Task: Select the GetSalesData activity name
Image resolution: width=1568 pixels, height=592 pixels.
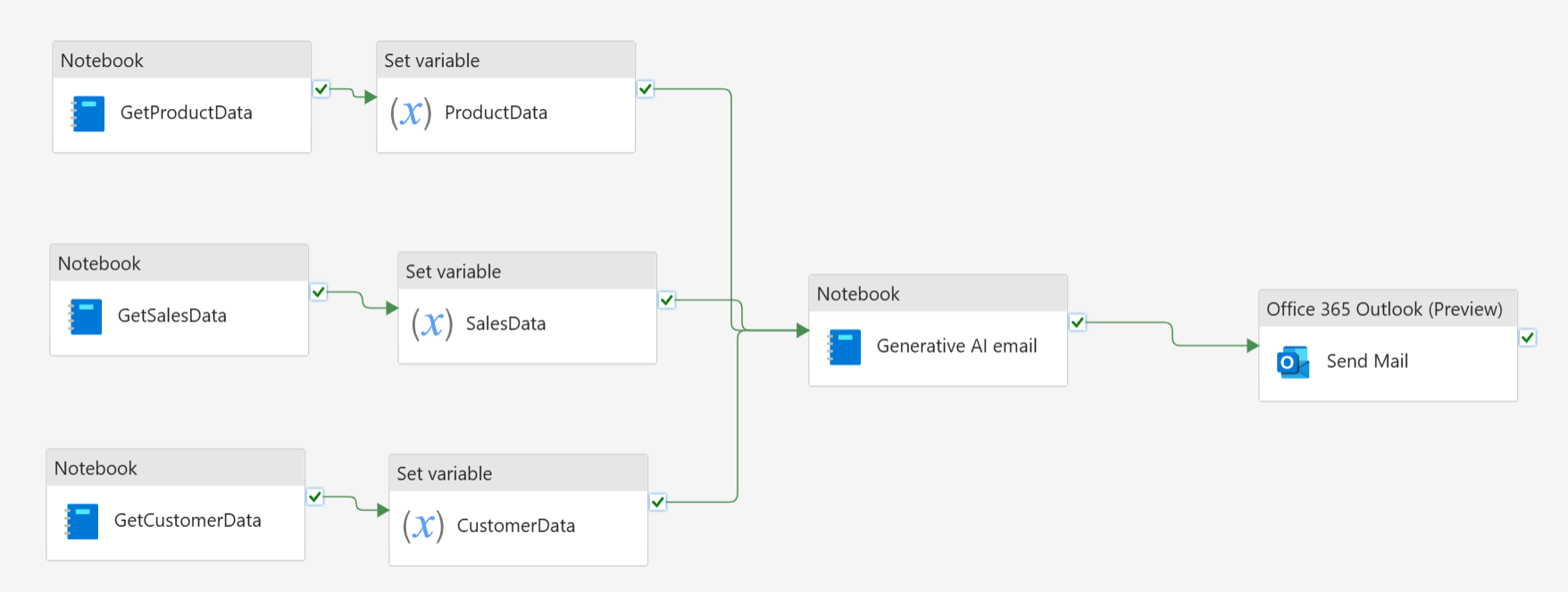Action: pyautogui.click(x=172, y=316)
